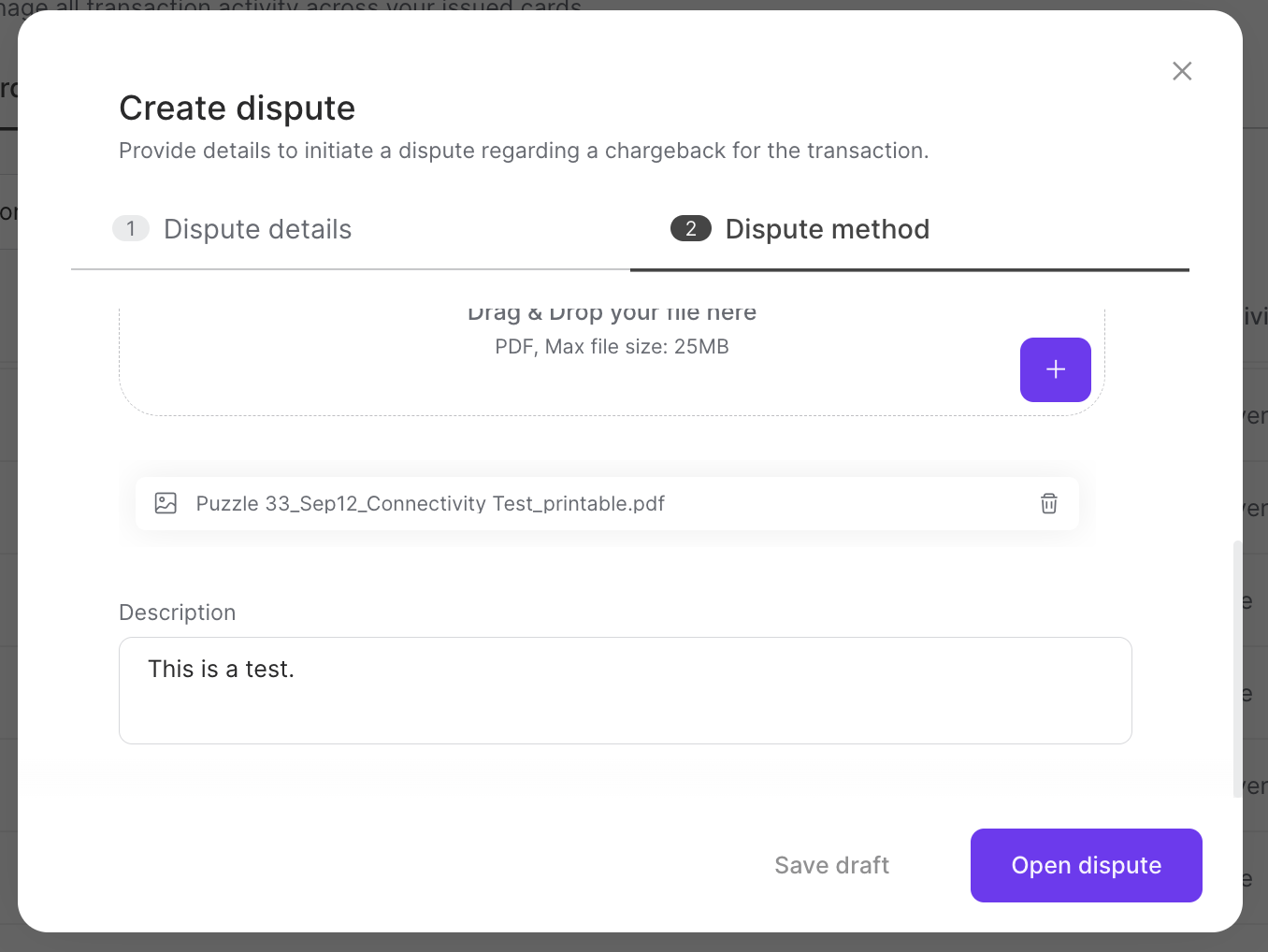Remove Puzzle 33 attachment using delete icon
Image resolution: width=1268 pixels, height=952 pixels.
[1048, 503]
